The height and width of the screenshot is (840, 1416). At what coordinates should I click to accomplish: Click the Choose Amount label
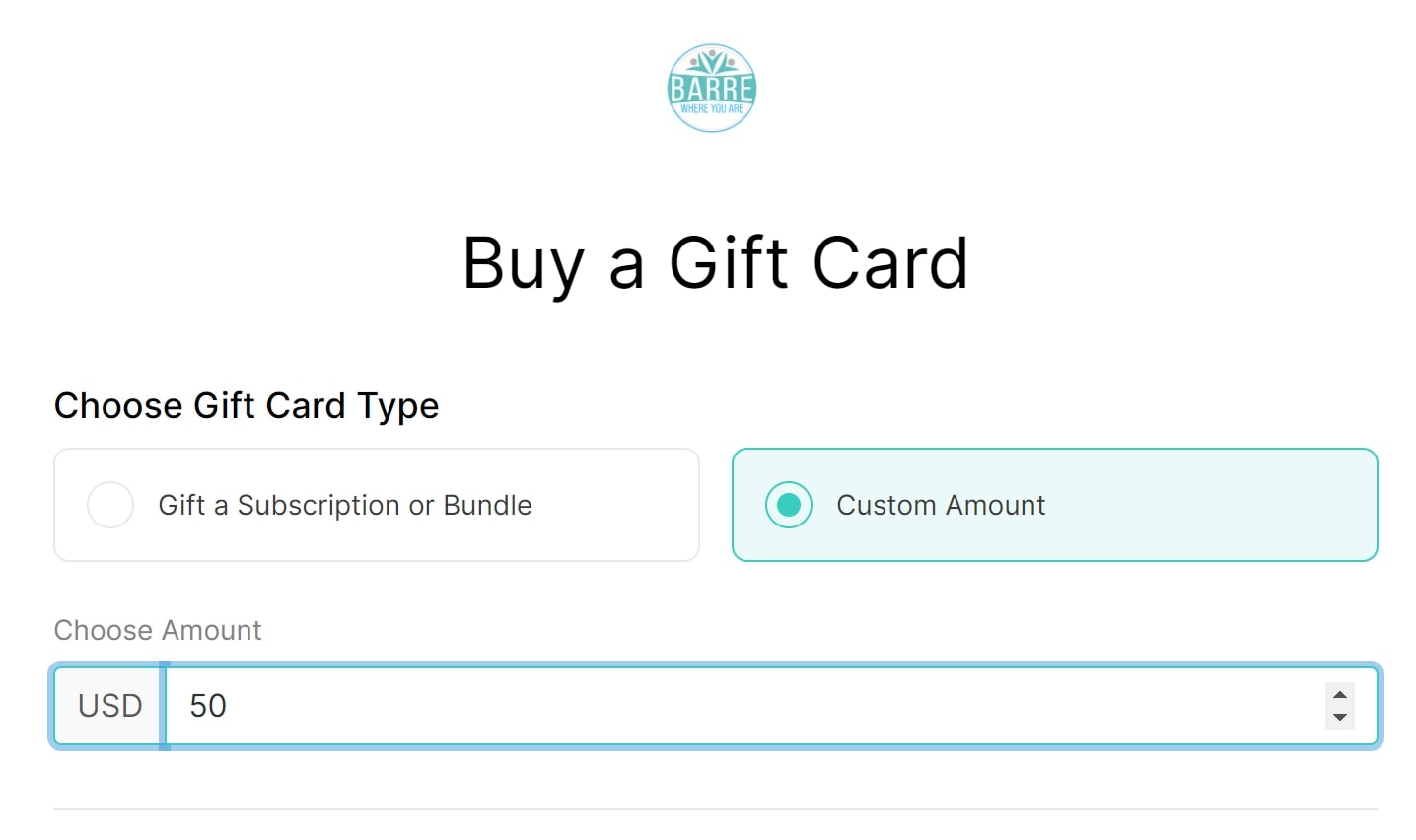(x=157, y=630)
